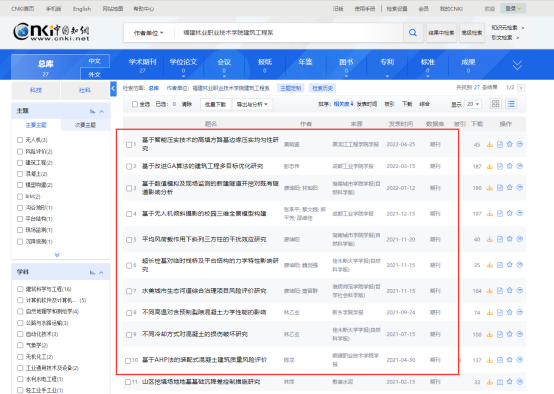Image resolution: width=554 pixels, height=394 pixels.
Task: Tick 无人机(3) topic filter checkbox
Action: [20, 140]
